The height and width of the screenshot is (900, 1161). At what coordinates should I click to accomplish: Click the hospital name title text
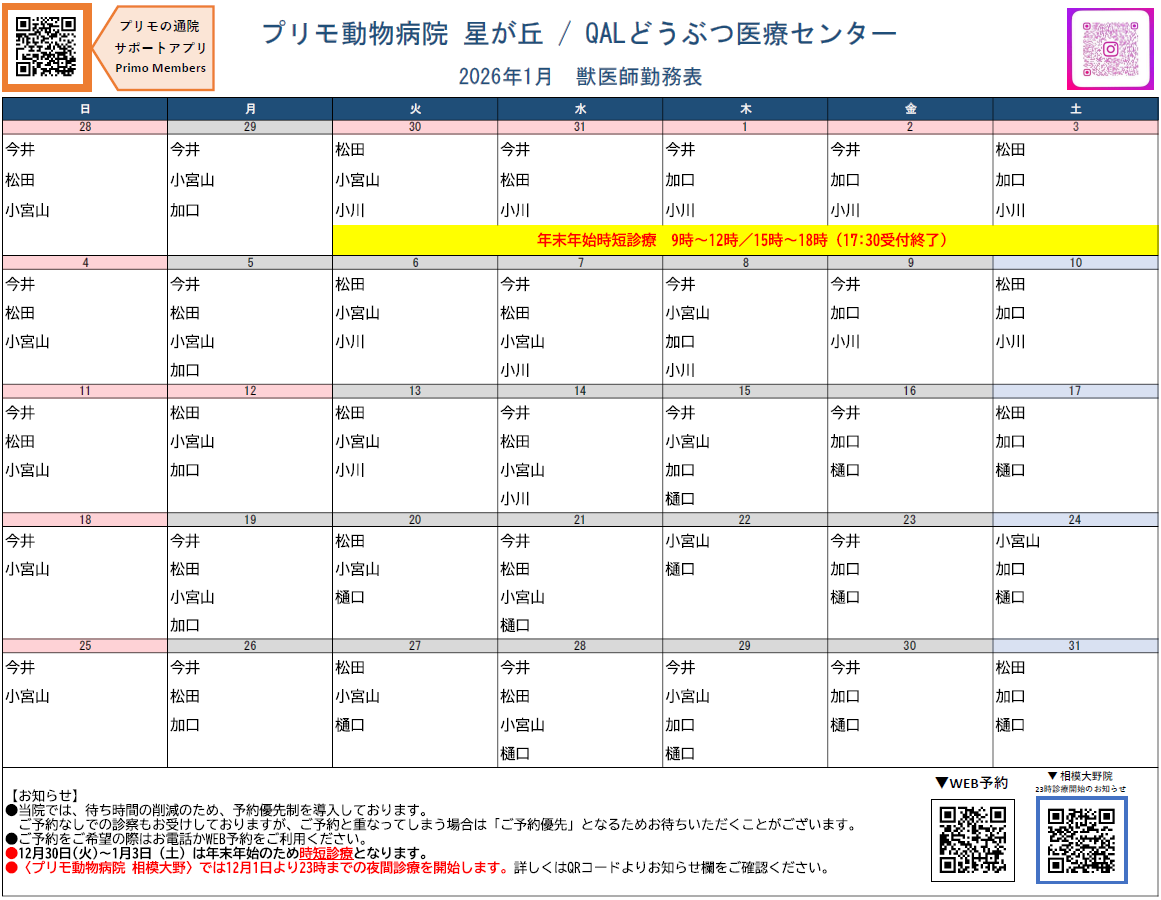coord(579,34)
